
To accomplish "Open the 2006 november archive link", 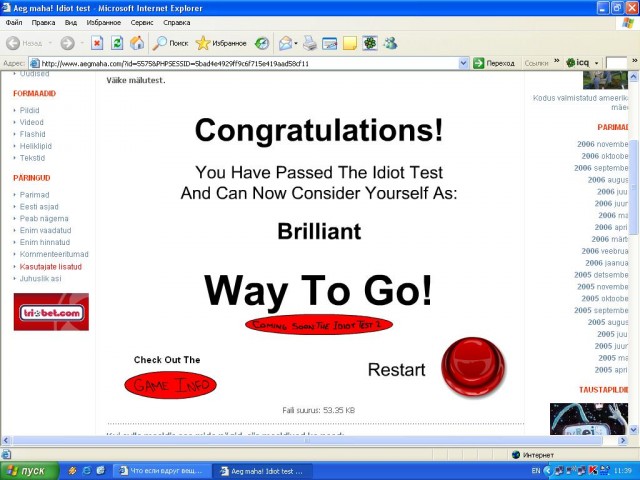I will click(x=602, y=144).
